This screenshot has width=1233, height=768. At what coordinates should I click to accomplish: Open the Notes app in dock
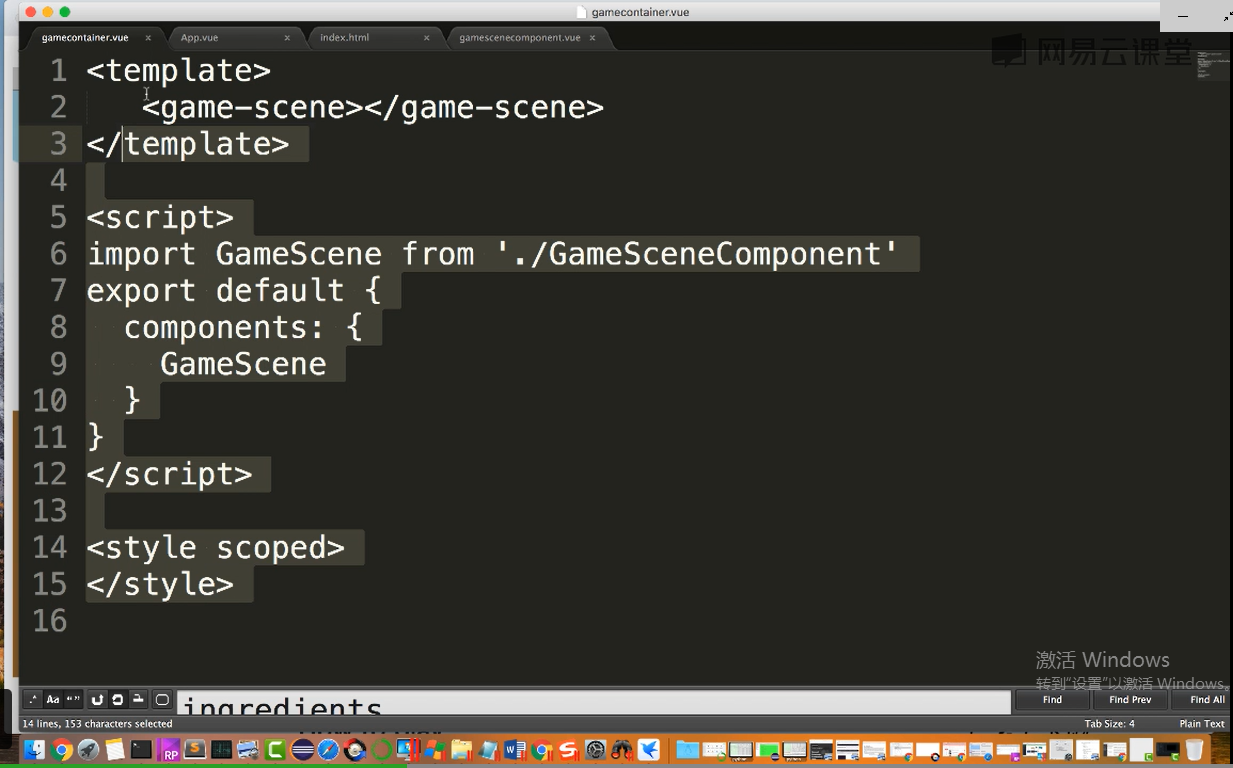click(115, 750)
